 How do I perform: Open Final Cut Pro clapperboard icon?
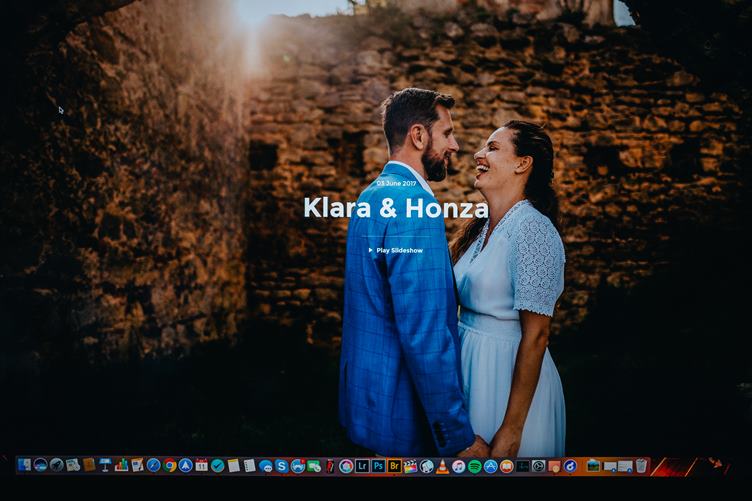pos(411,466)
